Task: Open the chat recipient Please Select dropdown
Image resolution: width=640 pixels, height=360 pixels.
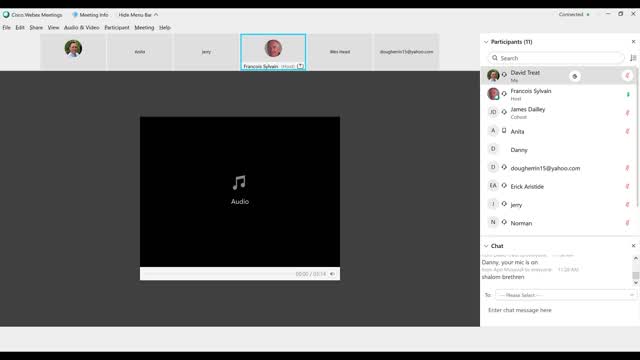Action: coord(566,295)
